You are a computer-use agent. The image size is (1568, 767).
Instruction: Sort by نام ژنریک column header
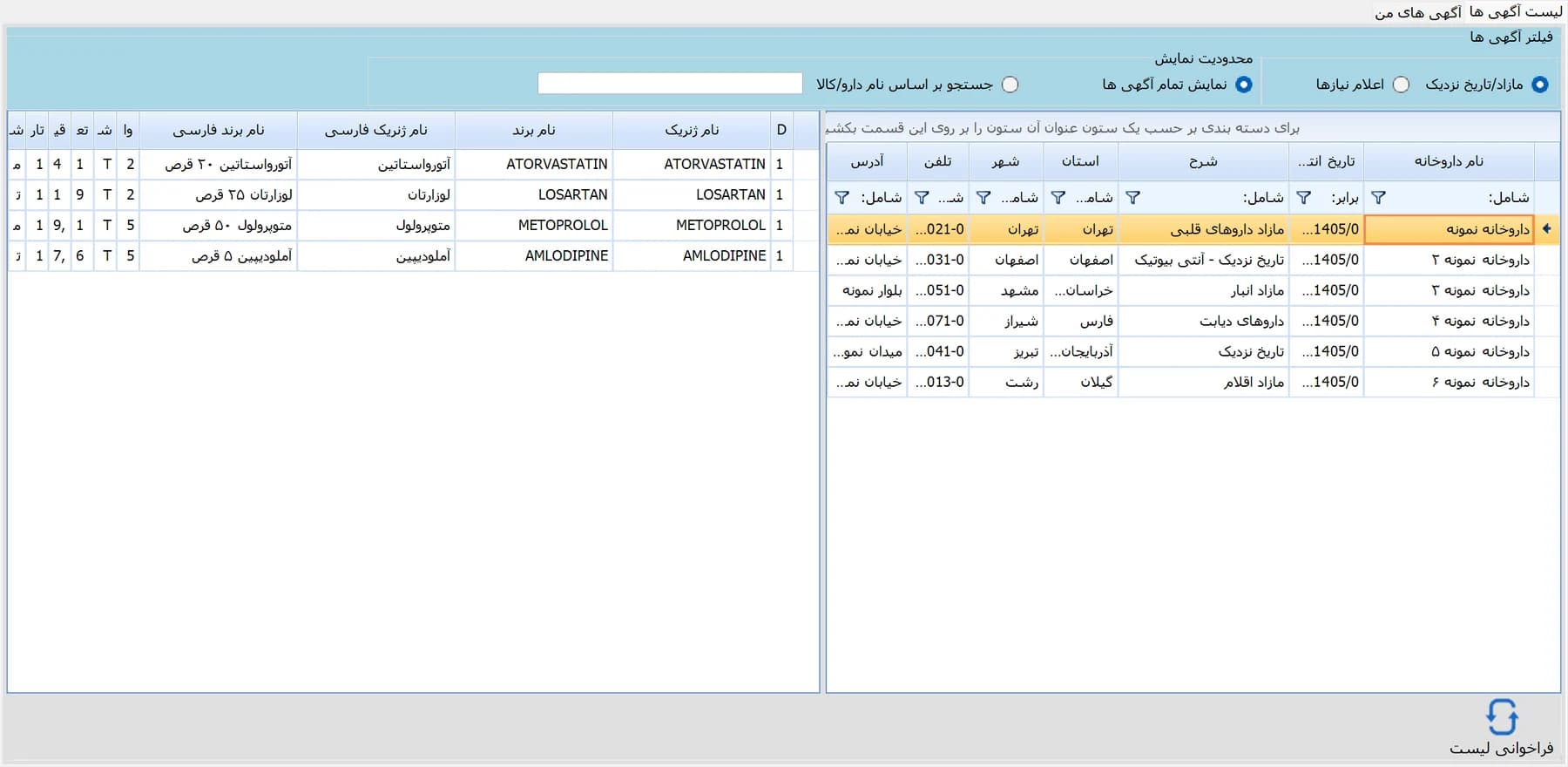coord(692,130)
